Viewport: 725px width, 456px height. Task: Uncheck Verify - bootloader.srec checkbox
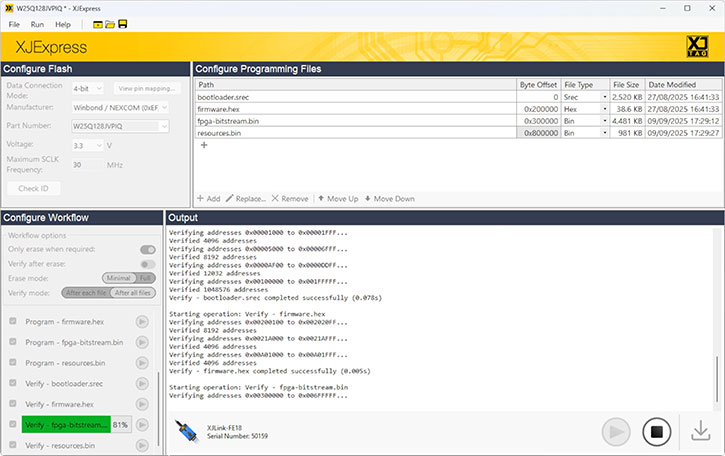click(13, 383)
